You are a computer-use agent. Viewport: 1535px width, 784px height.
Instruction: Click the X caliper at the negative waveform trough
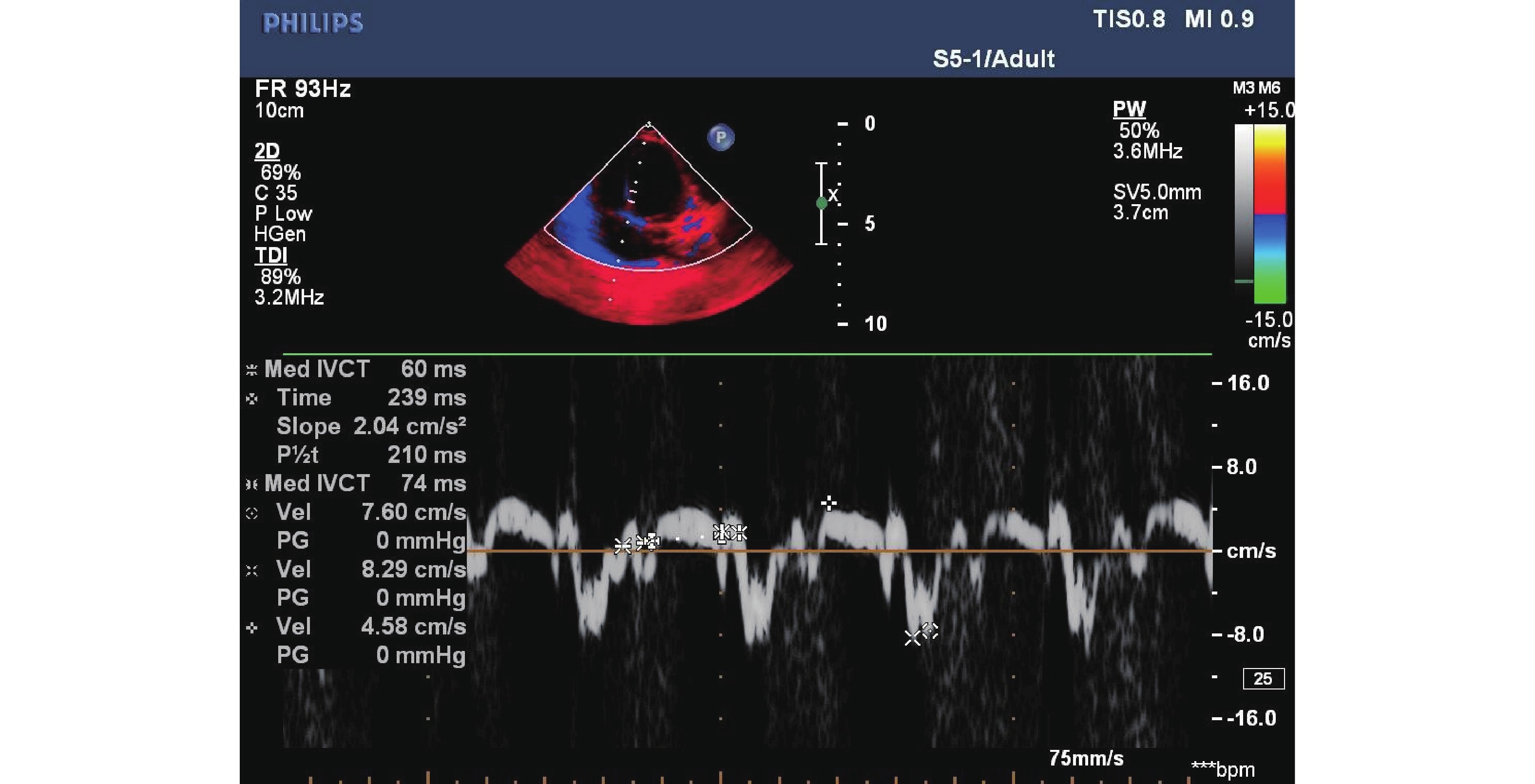click(912, 638)
